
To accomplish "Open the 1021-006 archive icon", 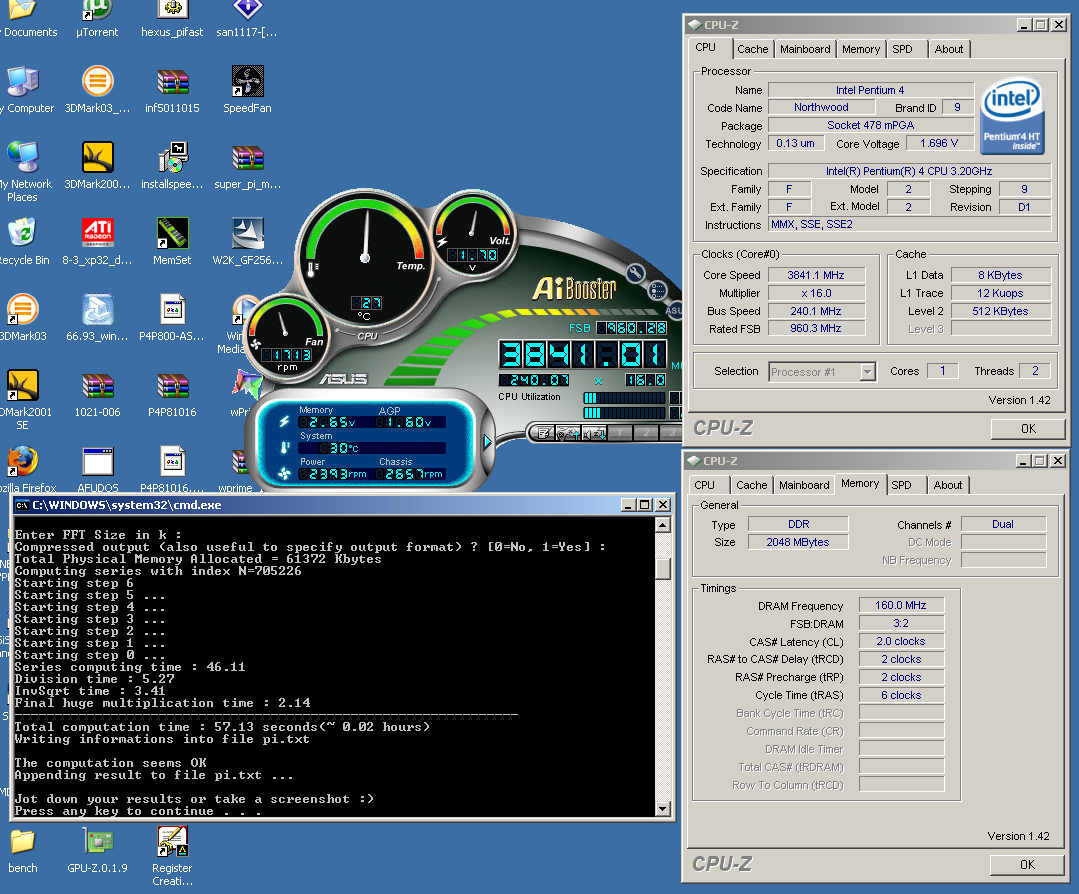I will (x=97, y=394).
